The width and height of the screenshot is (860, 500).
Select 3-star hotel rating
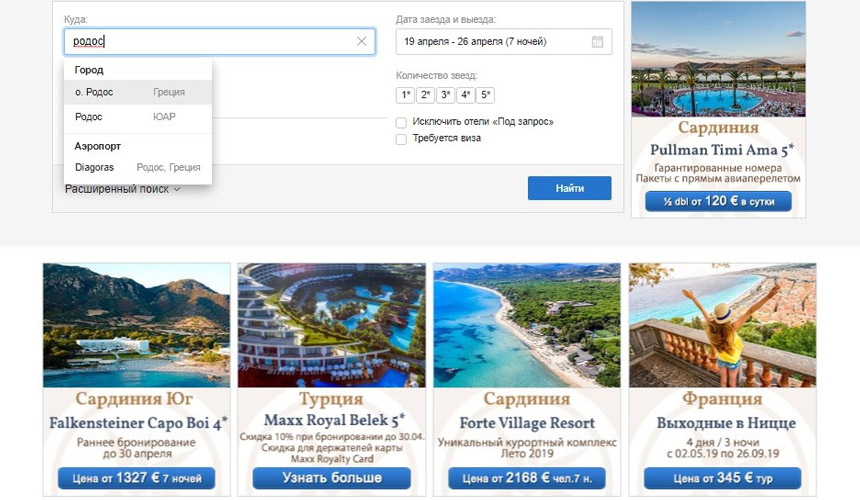tap(445, 96)
